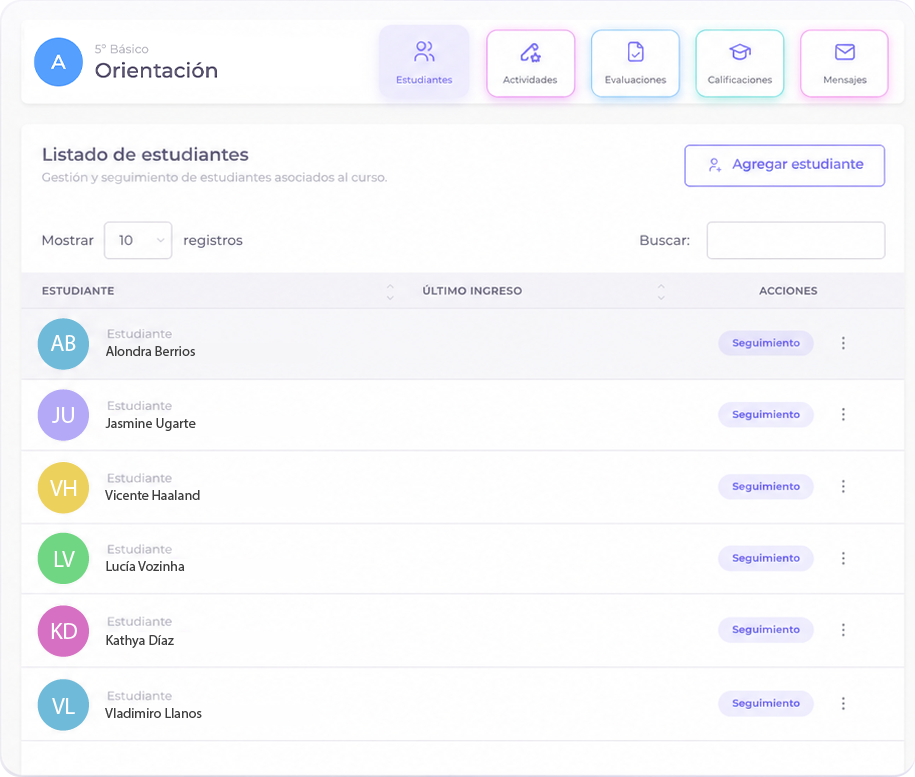Screen dimensions: 915x777
Task: Focus the Buscar search field
Action: pyautogui.click(x=795, y=240)
